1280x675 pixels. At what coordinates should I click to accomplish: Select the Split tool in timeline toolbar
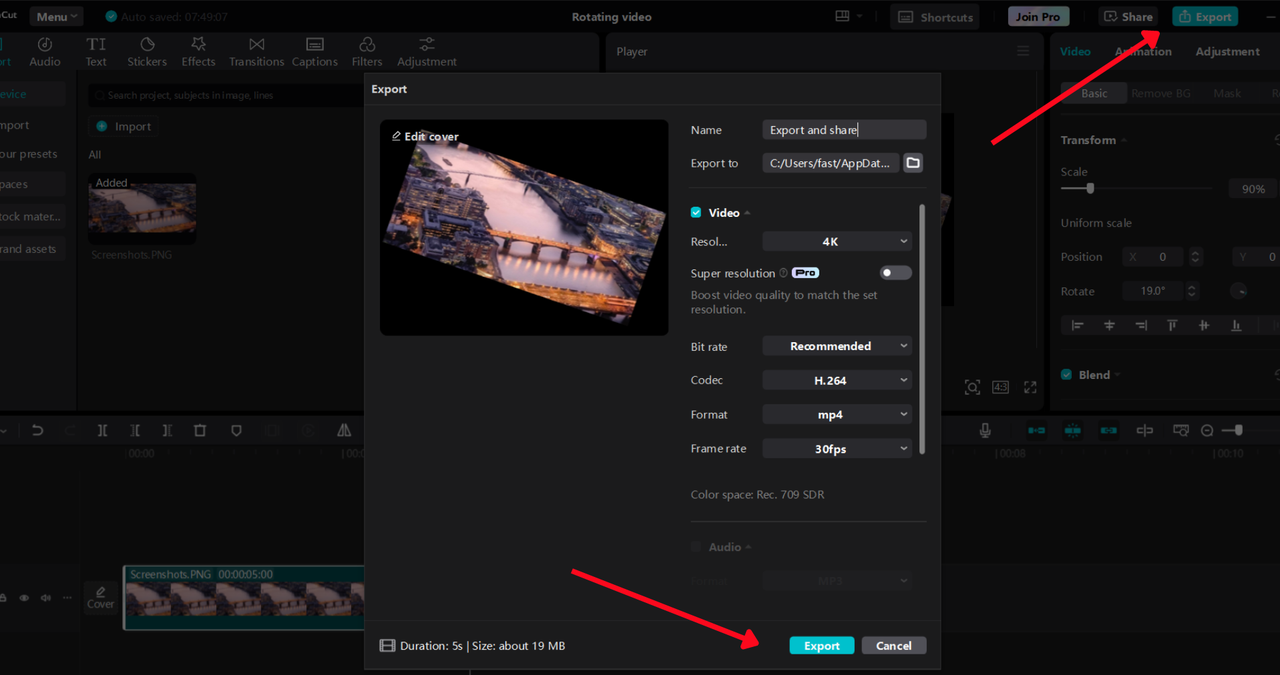102,430
